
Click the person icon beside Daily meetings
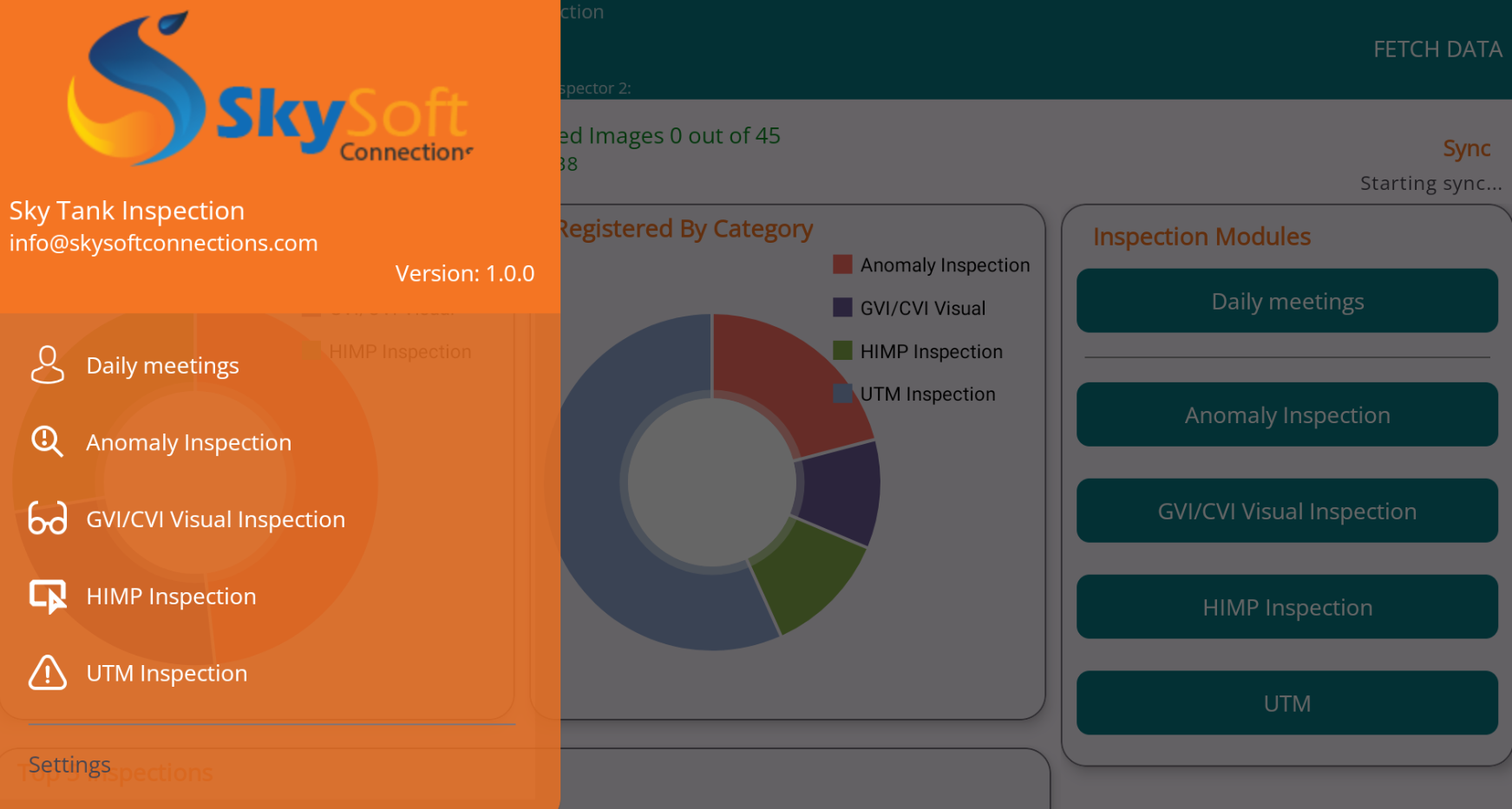[47, 365]
